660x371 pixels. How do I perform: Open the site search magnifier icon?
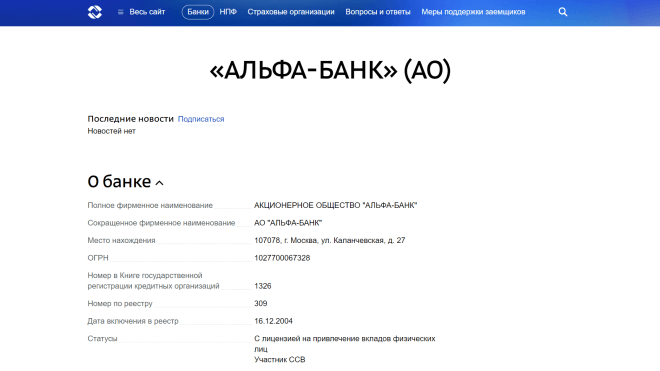[563, 12]
